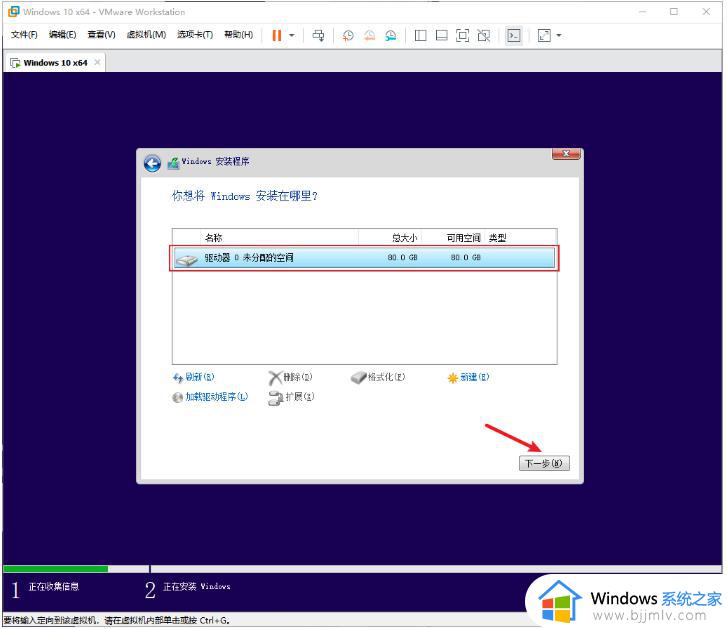Viewport: 727px width, 629px height.
Task: Open the console view icon
Action: pyautogui.click(x=514, y=35)
